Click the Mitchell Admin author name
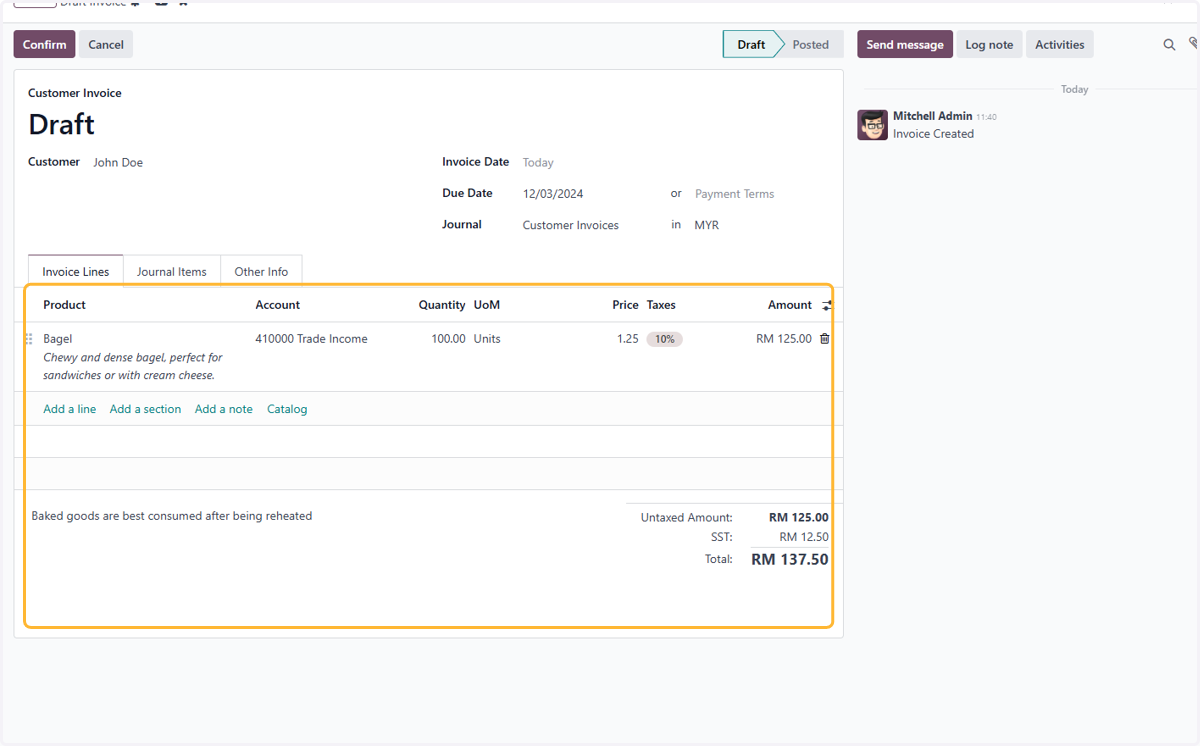Image resolution: width=1200 pixels, height=746 pixels. pos(932,116)
